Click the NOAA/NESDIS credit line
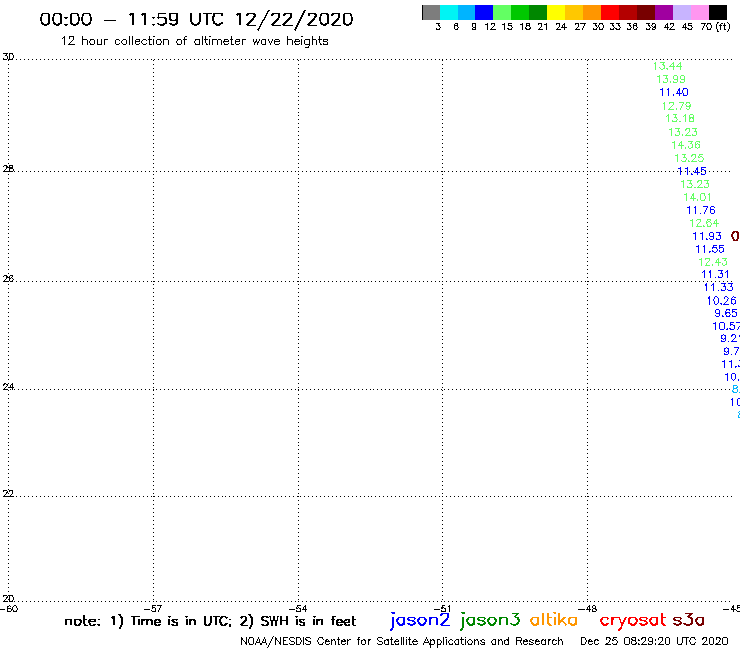The height and width of the screenshot is (650, 740). tap(402, 641)
